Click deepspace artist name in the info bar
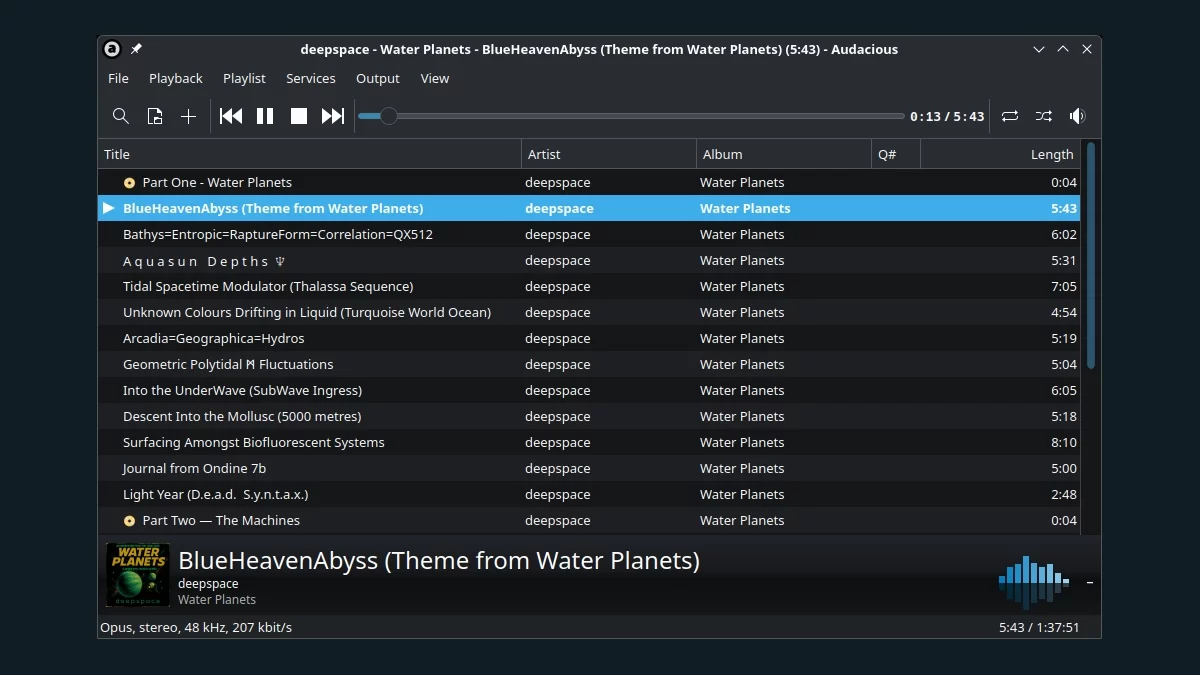Viewport: 1200px width, 675px height. (x=208, y=584)
